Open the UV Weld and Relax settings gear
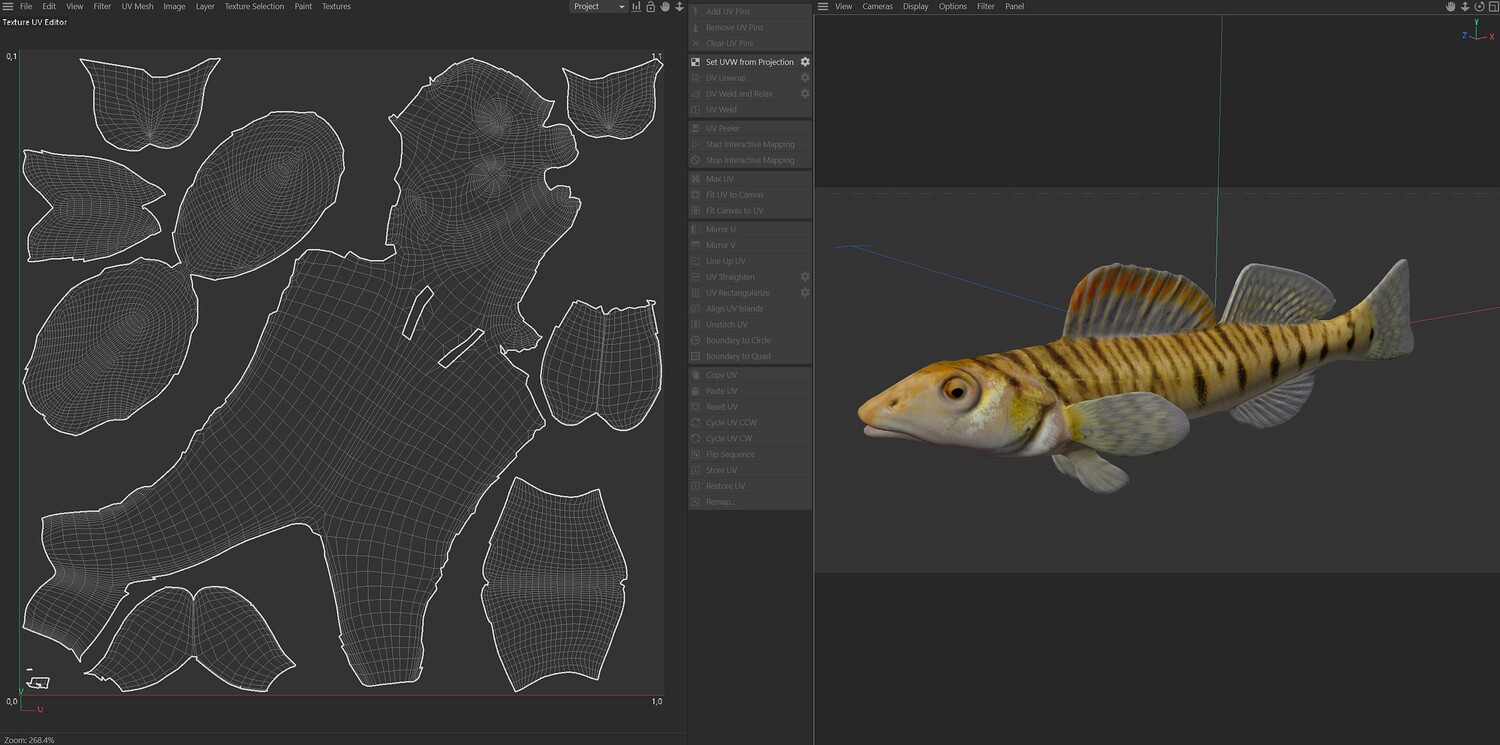The image size is (1500, 745). point(805,94)
